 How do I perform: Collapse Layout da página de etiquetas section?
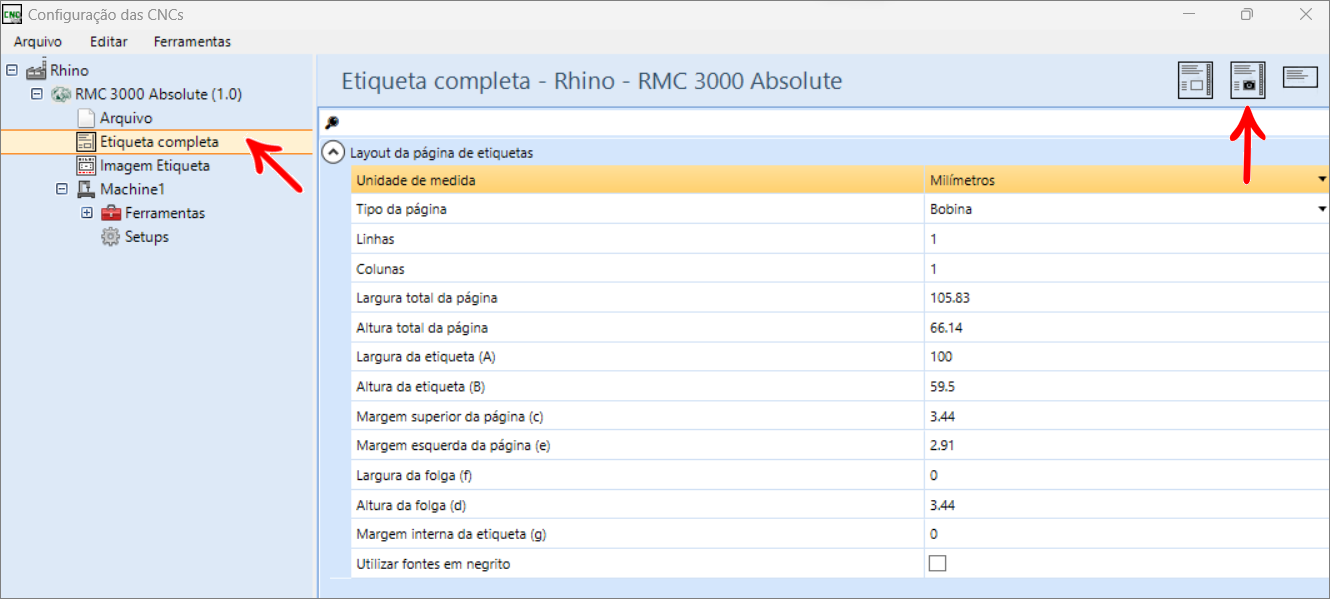tap(333, 154)
